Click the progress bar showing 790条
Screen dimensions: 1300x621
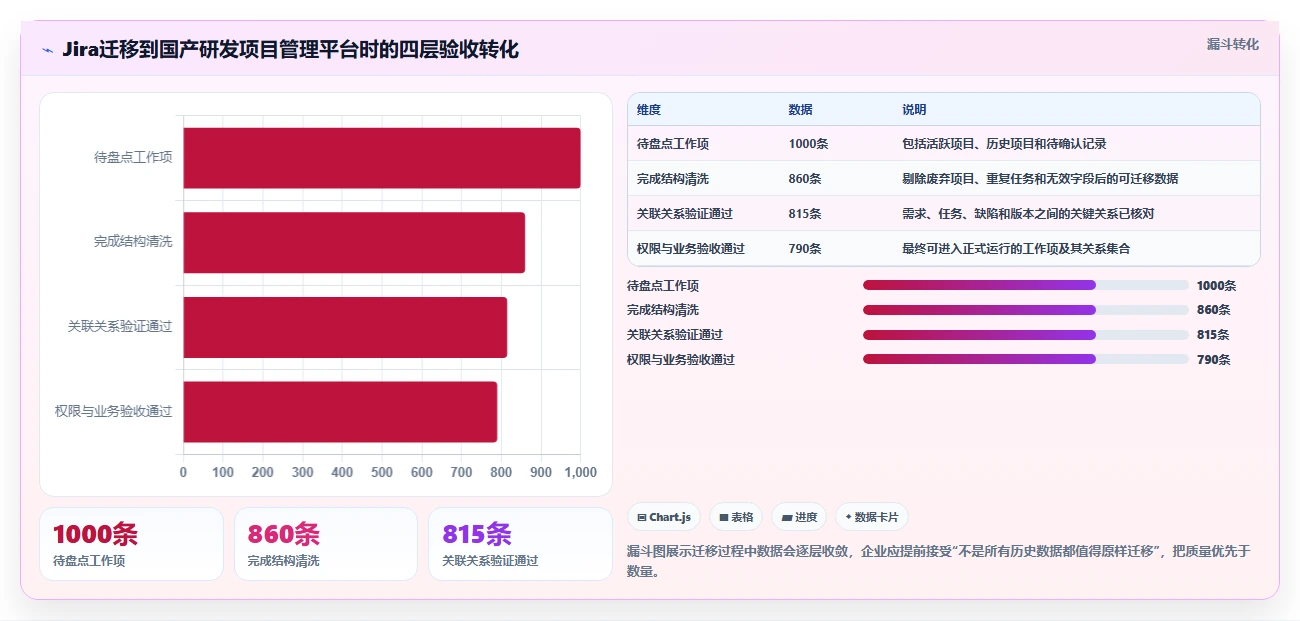coord(1026,359)
